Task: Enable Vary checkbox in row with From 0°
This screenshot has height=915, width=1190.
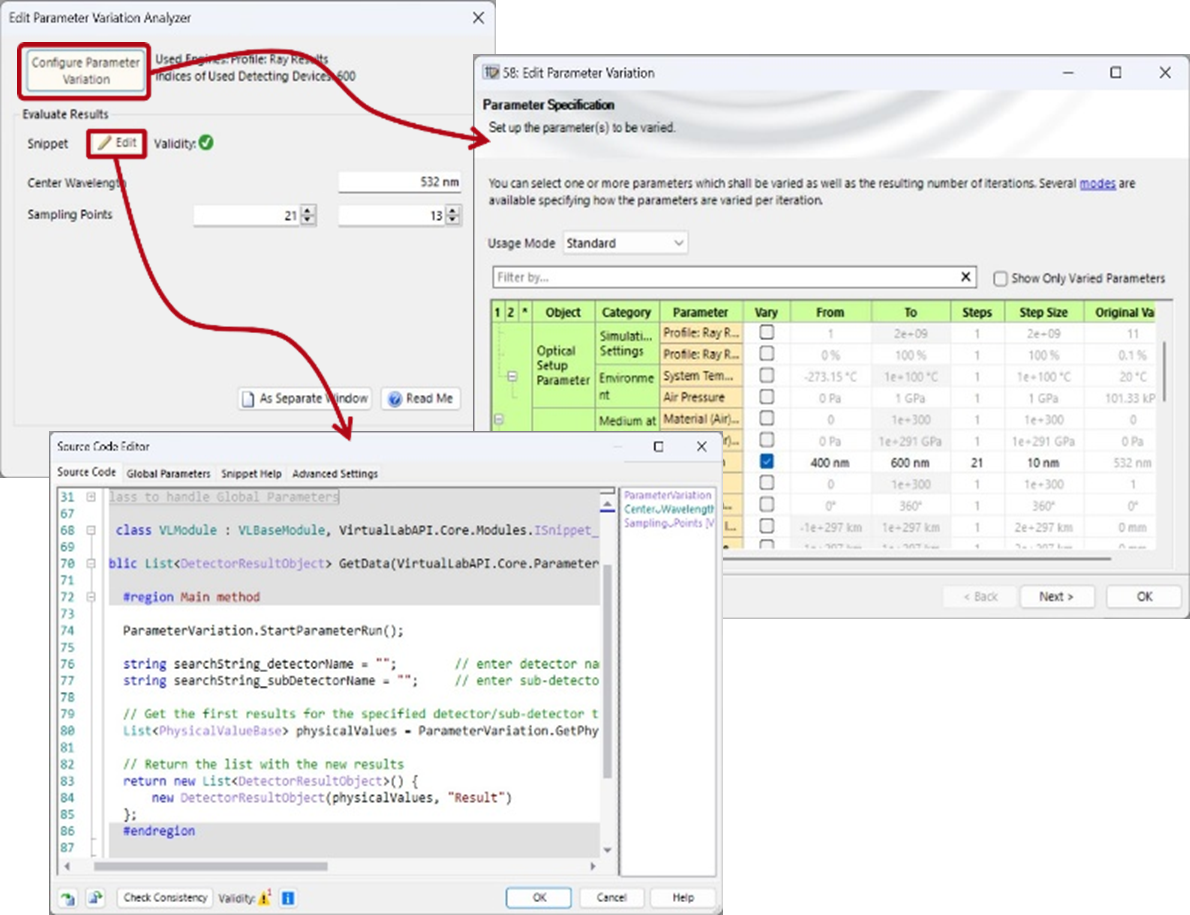Action: pyautogui.click(x=767, y=505)
